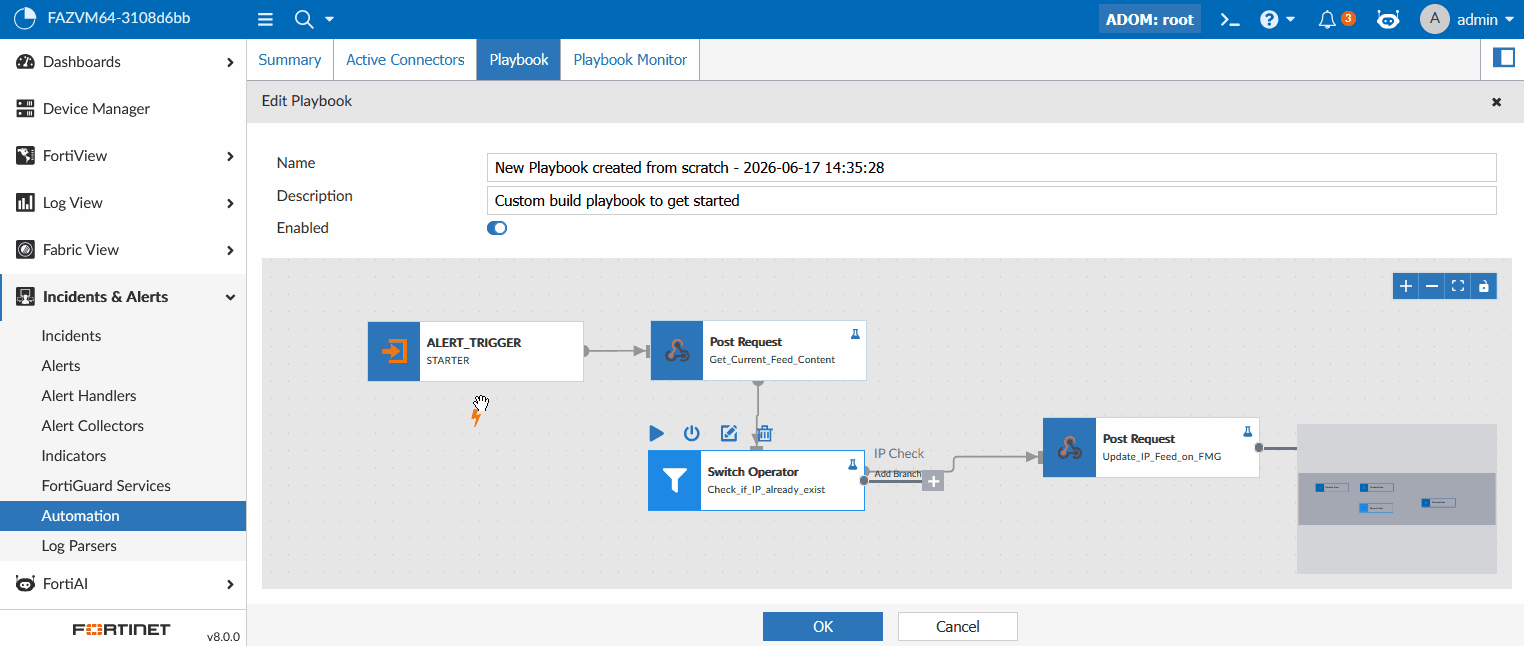Screen dimensions: 1524x646
Task: Switch to the Playbook Monitor tab
Action: click(x=630, y=60)
